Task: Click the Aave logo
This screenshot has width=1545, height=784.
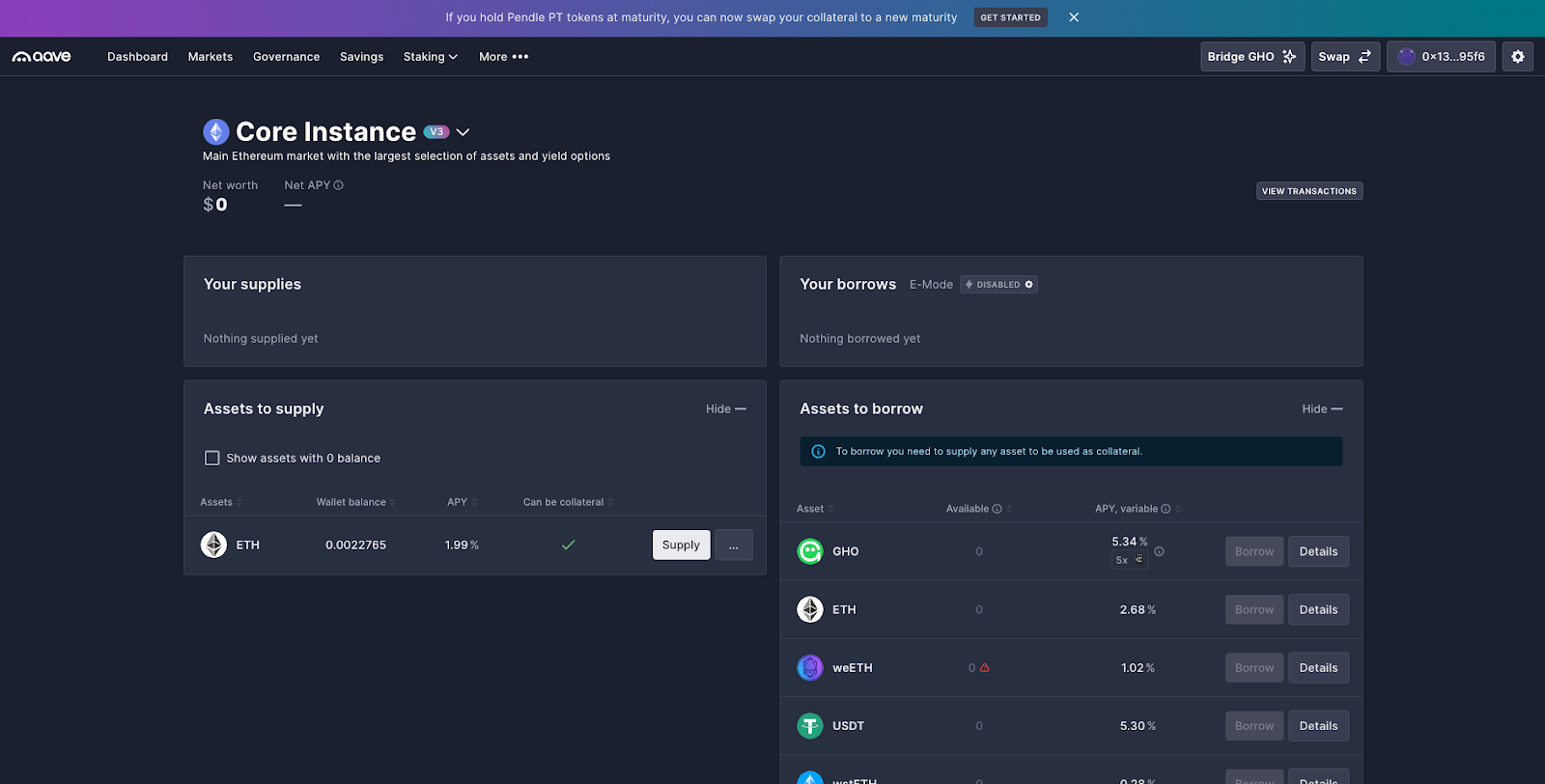Action: coord(42,57)
